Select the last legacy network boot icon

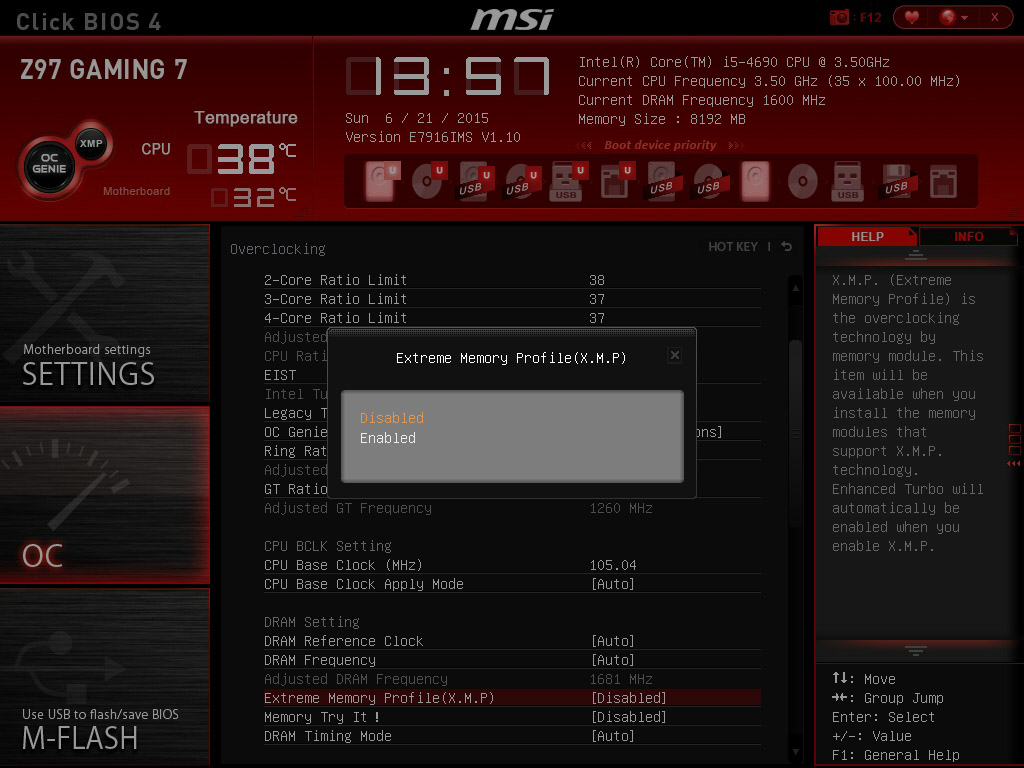tap(944, 181)
